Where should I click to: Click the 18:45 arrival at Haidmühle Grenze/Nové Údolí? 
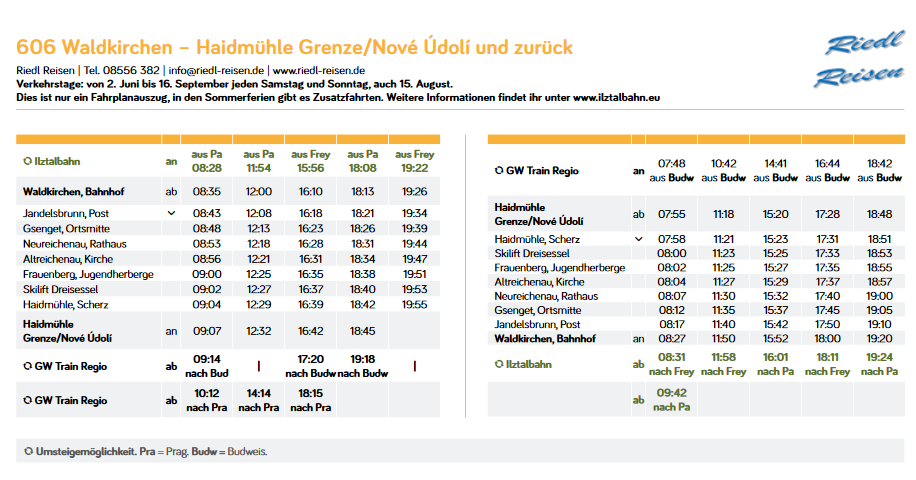pos(362,331)
